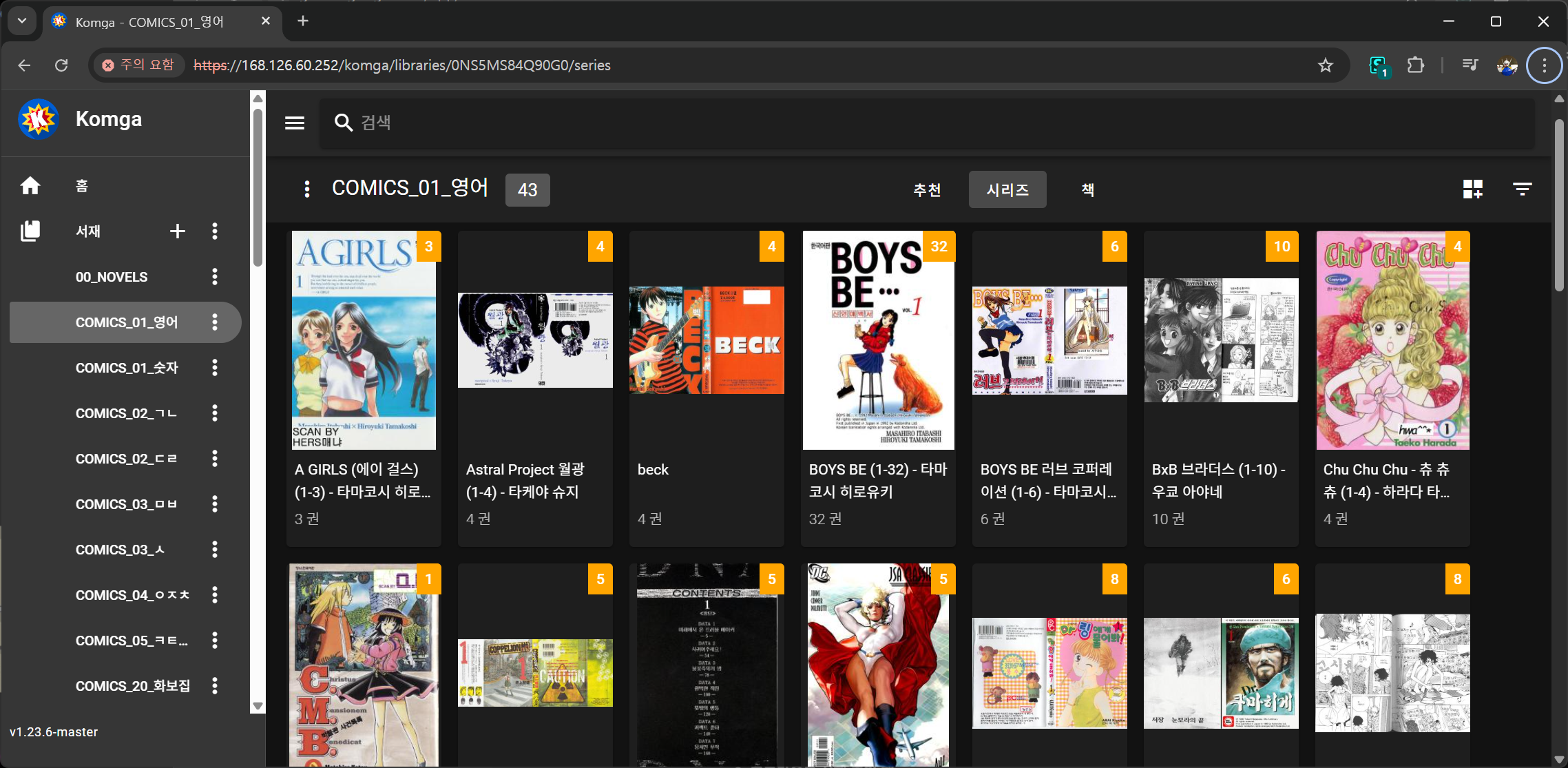Open options menu for COMICS_01_숫자 library

pyautogui.click(x=215, y=368)
